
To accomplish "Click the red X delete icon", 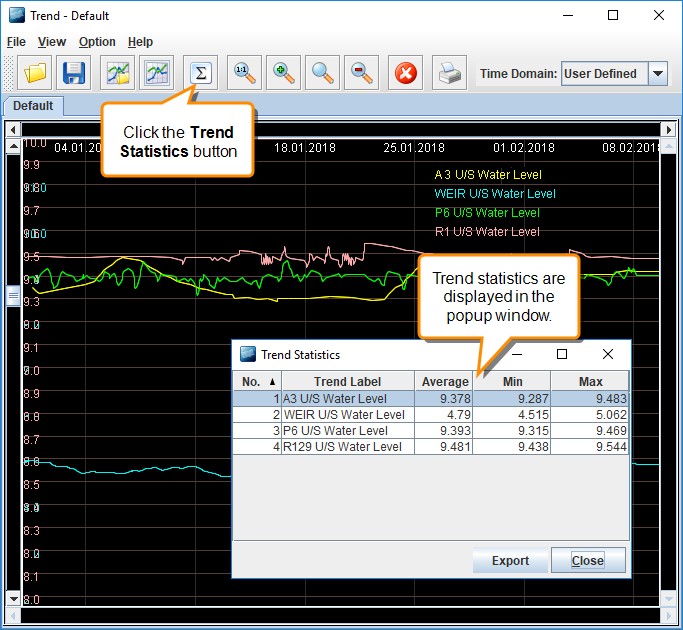I will click(405, 73).
